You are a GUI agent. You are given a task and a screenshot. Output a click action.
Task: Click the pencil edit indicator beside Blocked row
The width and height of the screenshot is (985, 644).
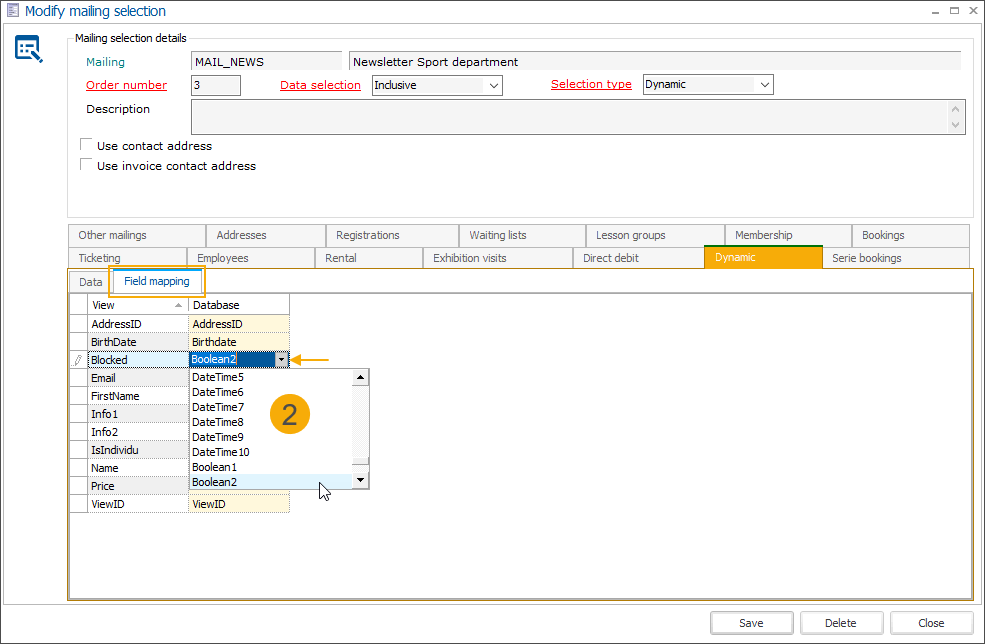78,359
